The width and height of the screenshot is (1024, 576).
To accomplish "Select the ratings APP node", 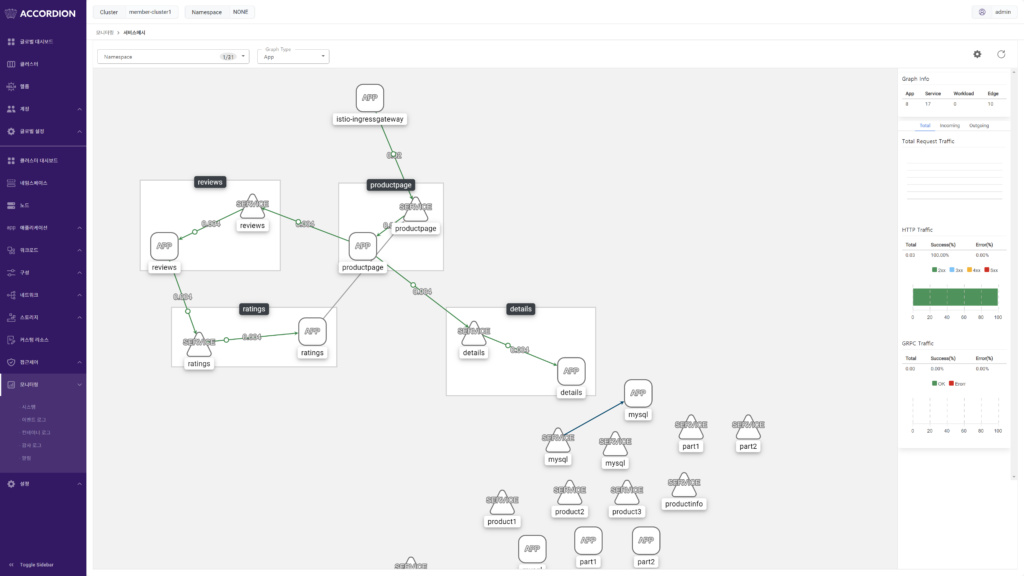I will [312, 332].
